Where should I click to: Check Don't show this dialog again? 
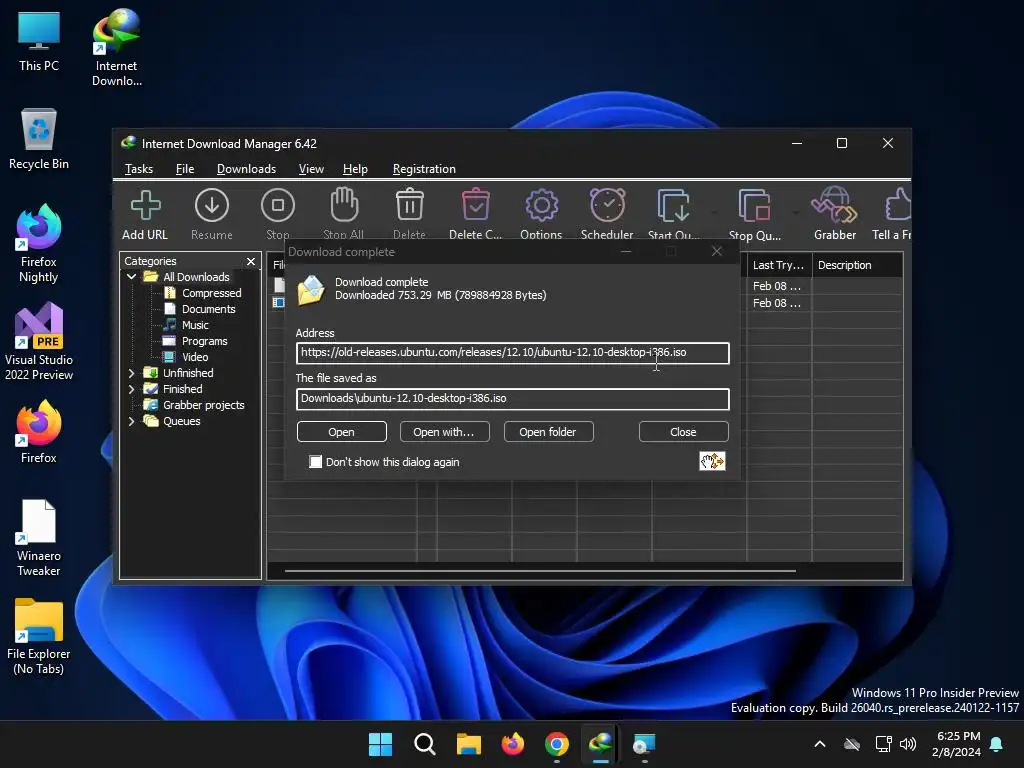click(x=316, y=462)
